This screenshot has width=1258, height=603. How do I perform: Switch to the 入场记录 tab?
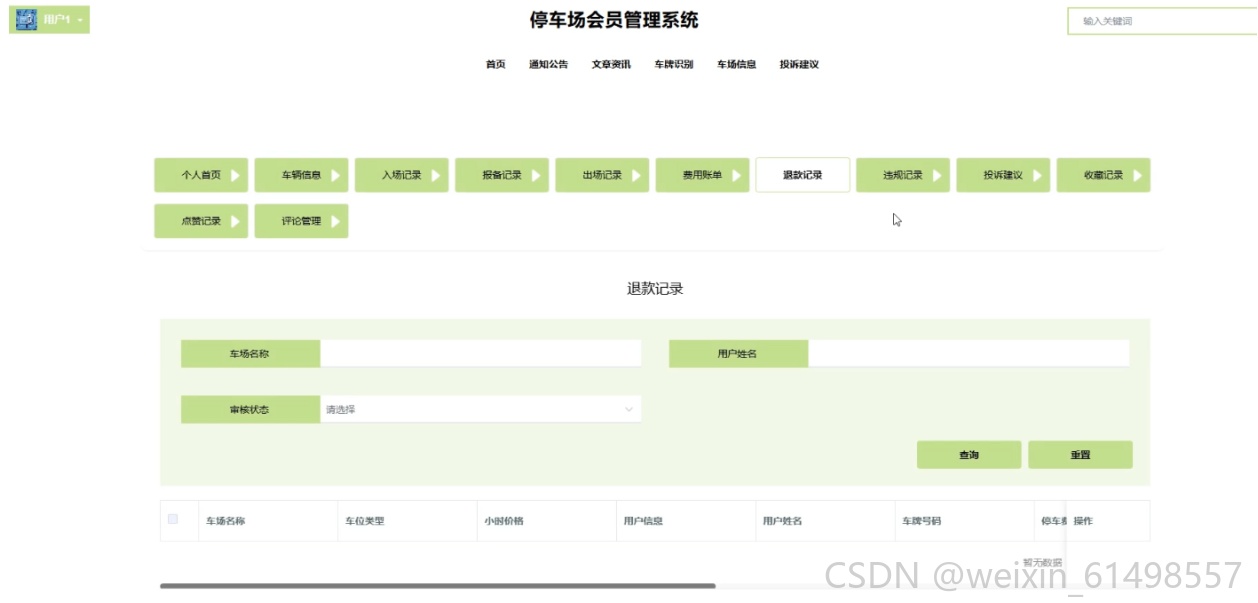pyautogui.click(x=401, y=175)
